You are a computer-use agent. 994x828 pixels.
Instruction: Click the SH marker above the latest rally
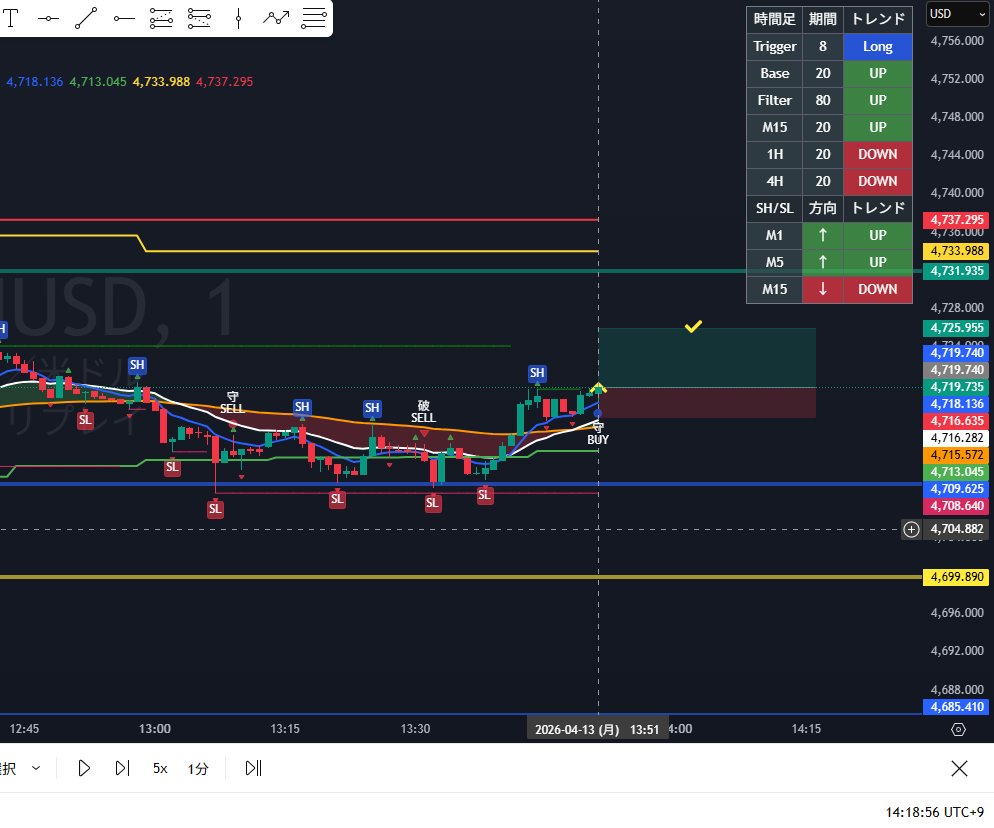pyautogui.click(x=537, y=373)
